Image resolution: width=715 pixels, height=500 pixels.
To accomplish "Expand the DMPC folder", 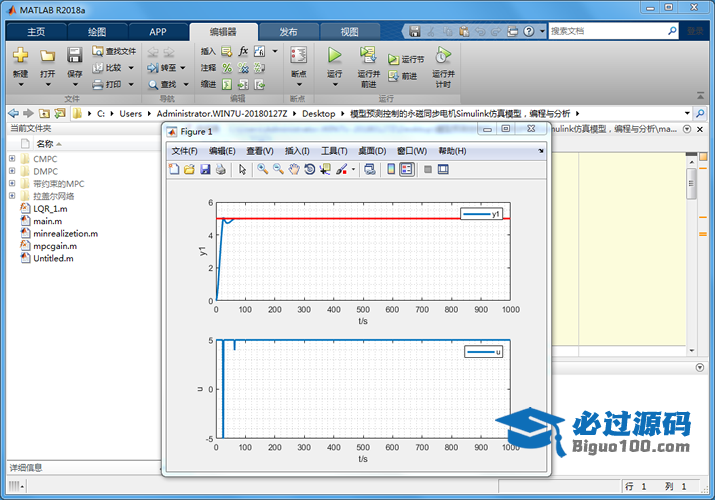I will tap(12, 171).
